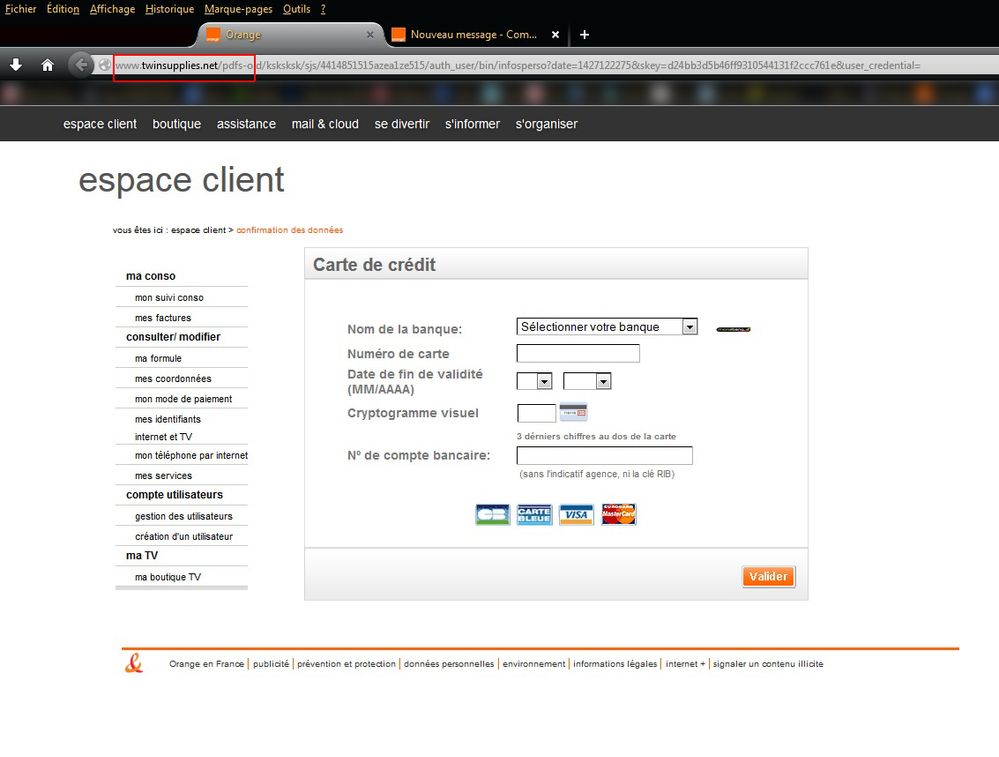The height and width of the screenshot is (757, 999).
Task: Select the Carte Bleue payment icon
Action: [x=534, y=513]
